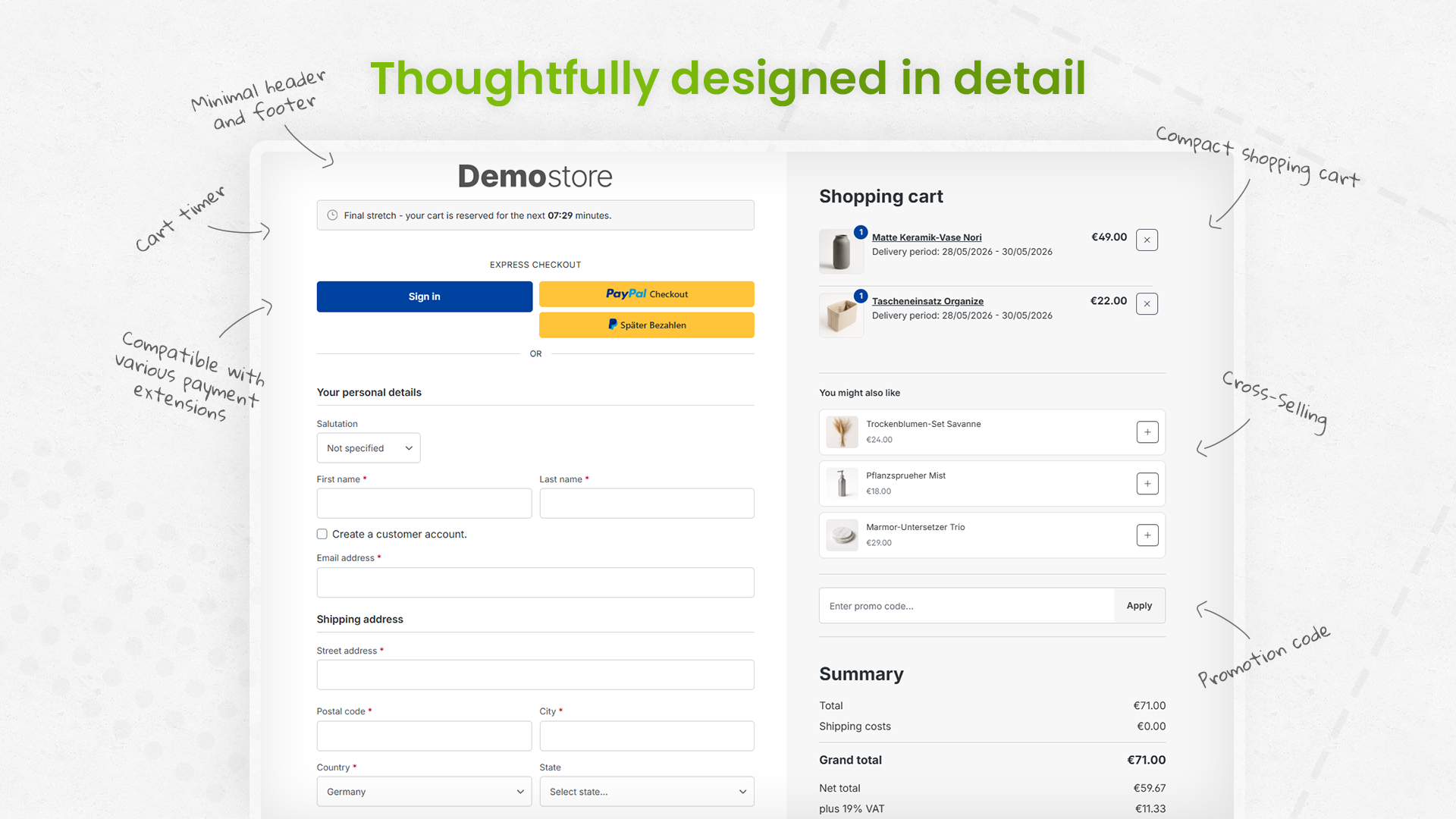Click the Net total €59.67 value

click(x=1150, y=789)
